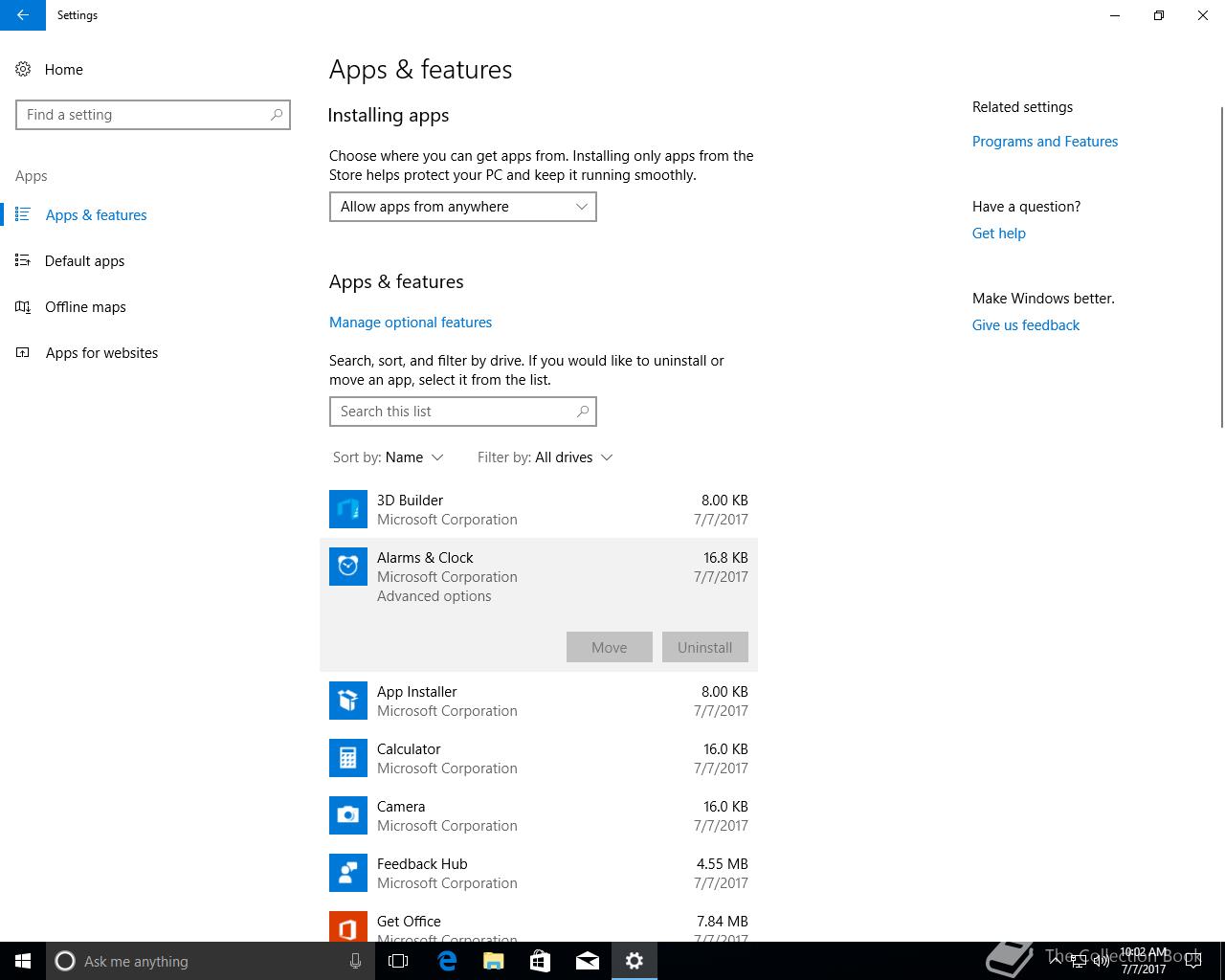1225x980 pixels.
Task: Launch Microsoft Edge from the taskbar
Action: tap(447, 961)
